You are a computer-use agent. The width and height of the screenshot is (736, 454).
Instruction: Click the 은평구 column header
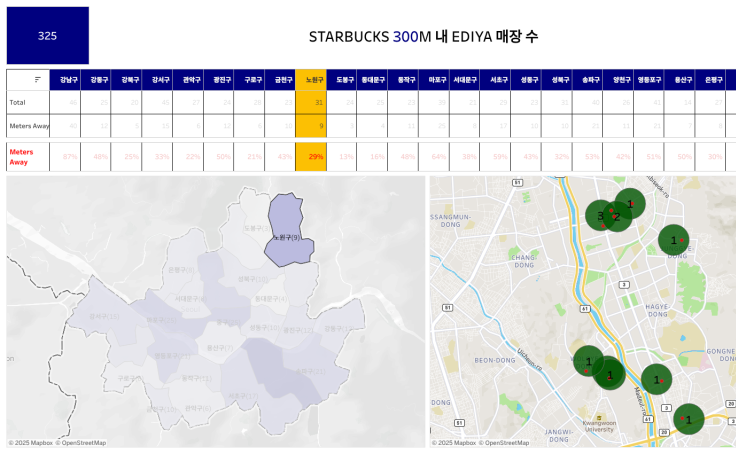(714, 79)
